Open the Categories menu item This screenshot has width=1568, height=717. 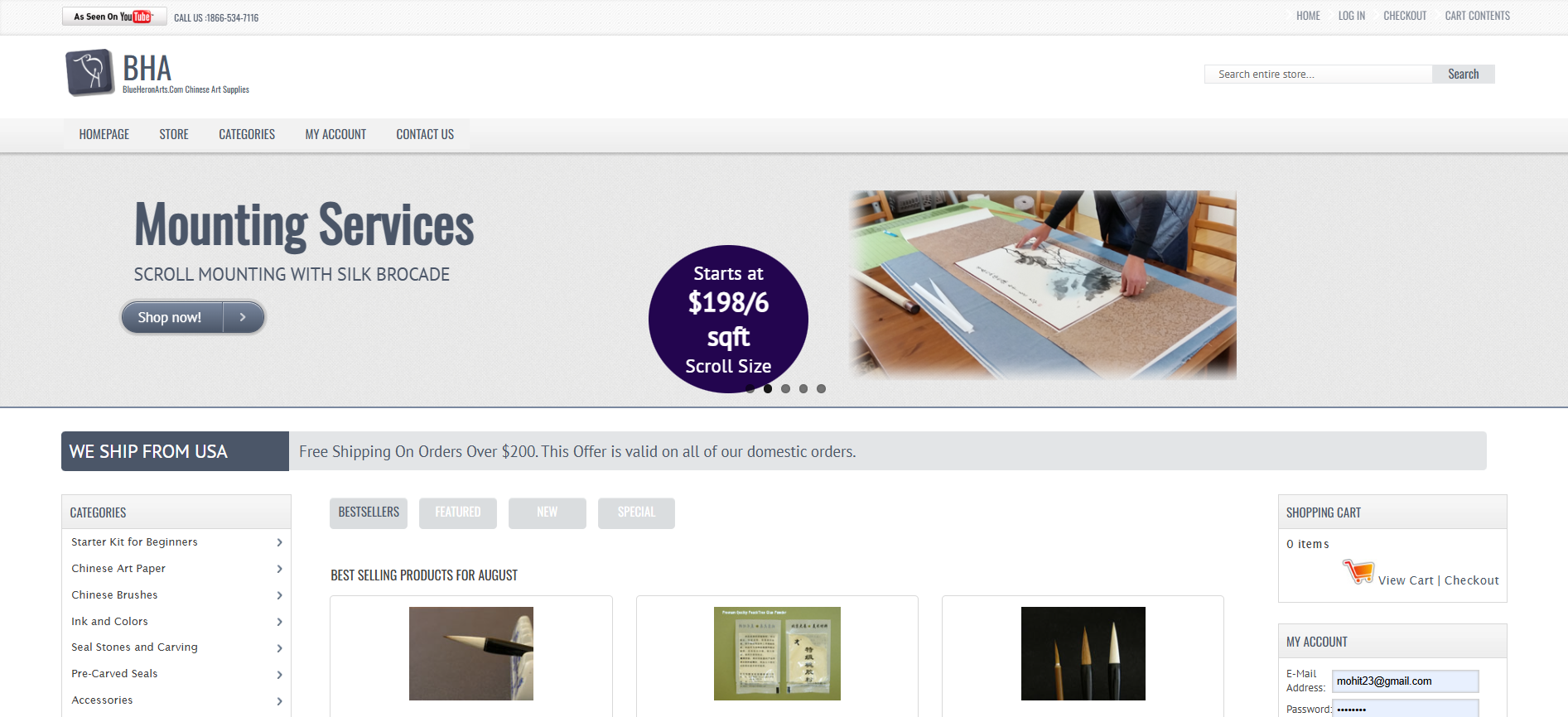pyautogui.click(x=247, y=134)
